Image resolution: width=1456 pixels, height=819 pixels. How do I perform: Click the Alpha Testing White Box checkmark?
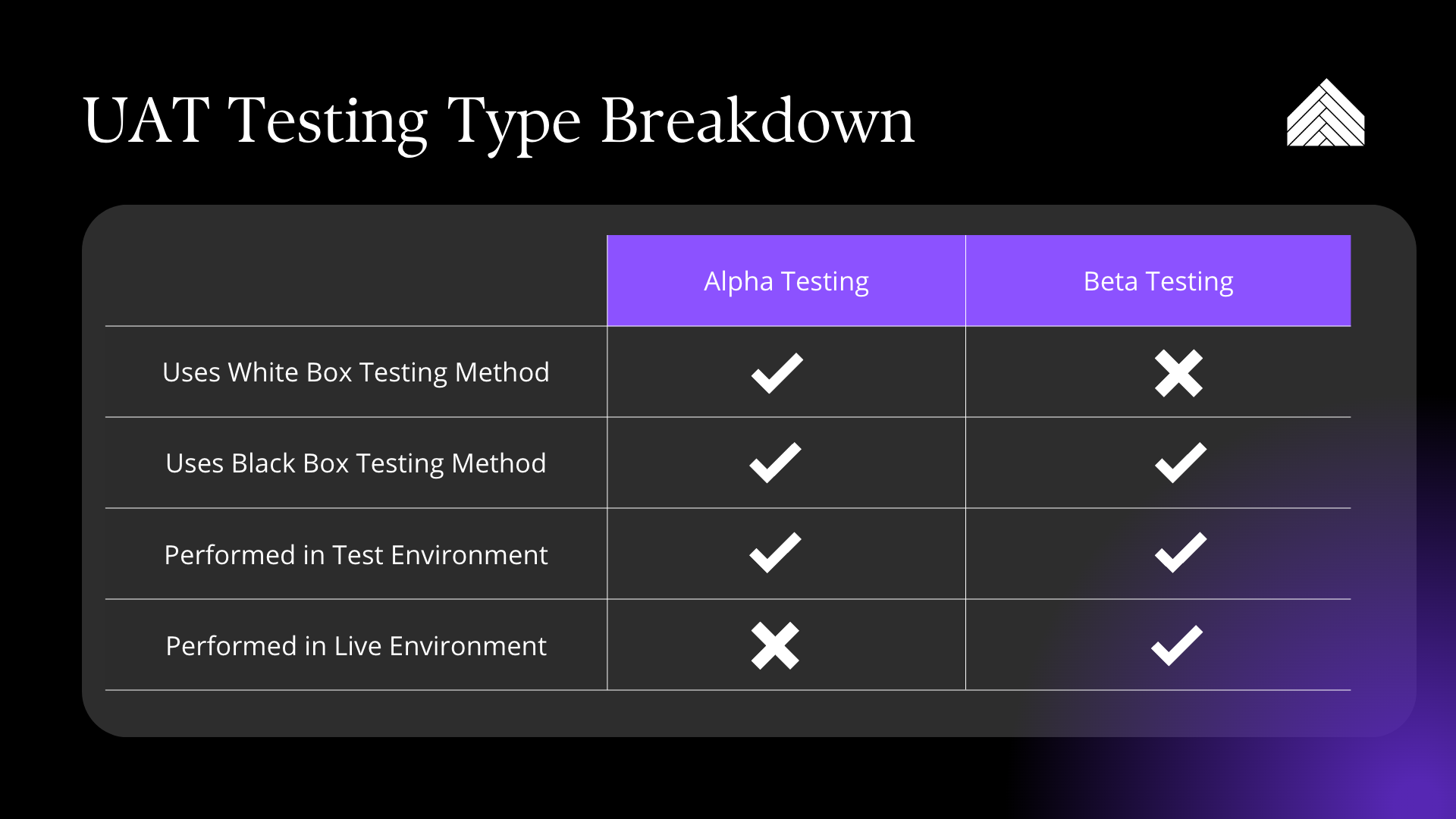coord(777,372)
